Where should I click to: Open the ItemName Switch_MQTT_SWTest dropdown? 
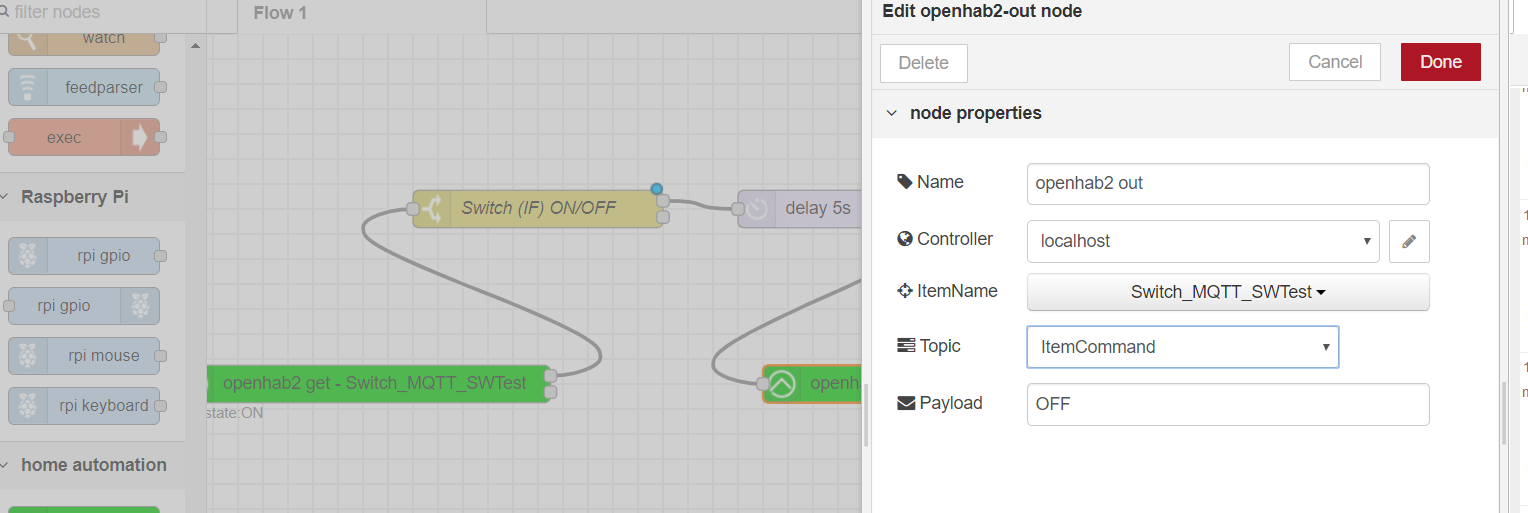(1227, 292)
